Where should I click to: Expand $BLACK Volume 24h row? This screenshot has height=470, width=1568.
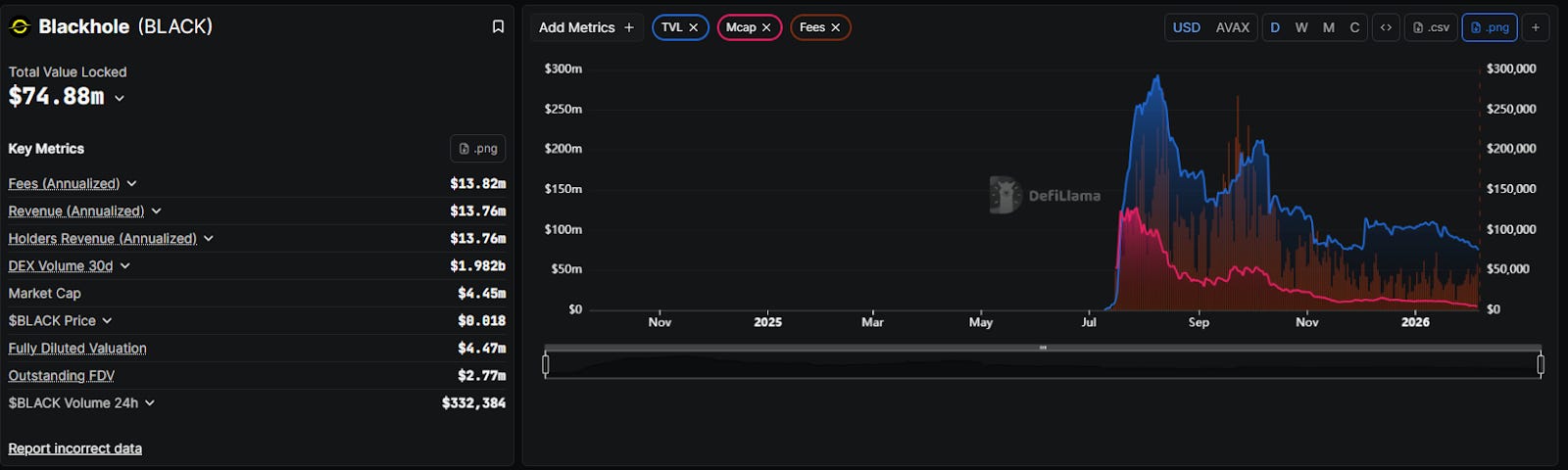pyautogui.click(x=149, y=403)
